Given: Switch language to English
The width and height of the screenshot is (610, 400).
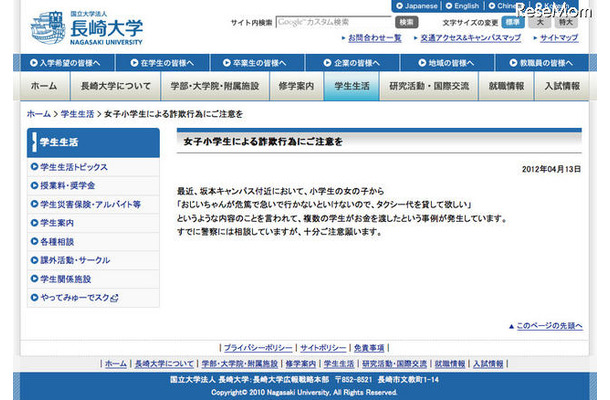Looking at the screenshot, I should pyautogui.click(x=462, y=6).
